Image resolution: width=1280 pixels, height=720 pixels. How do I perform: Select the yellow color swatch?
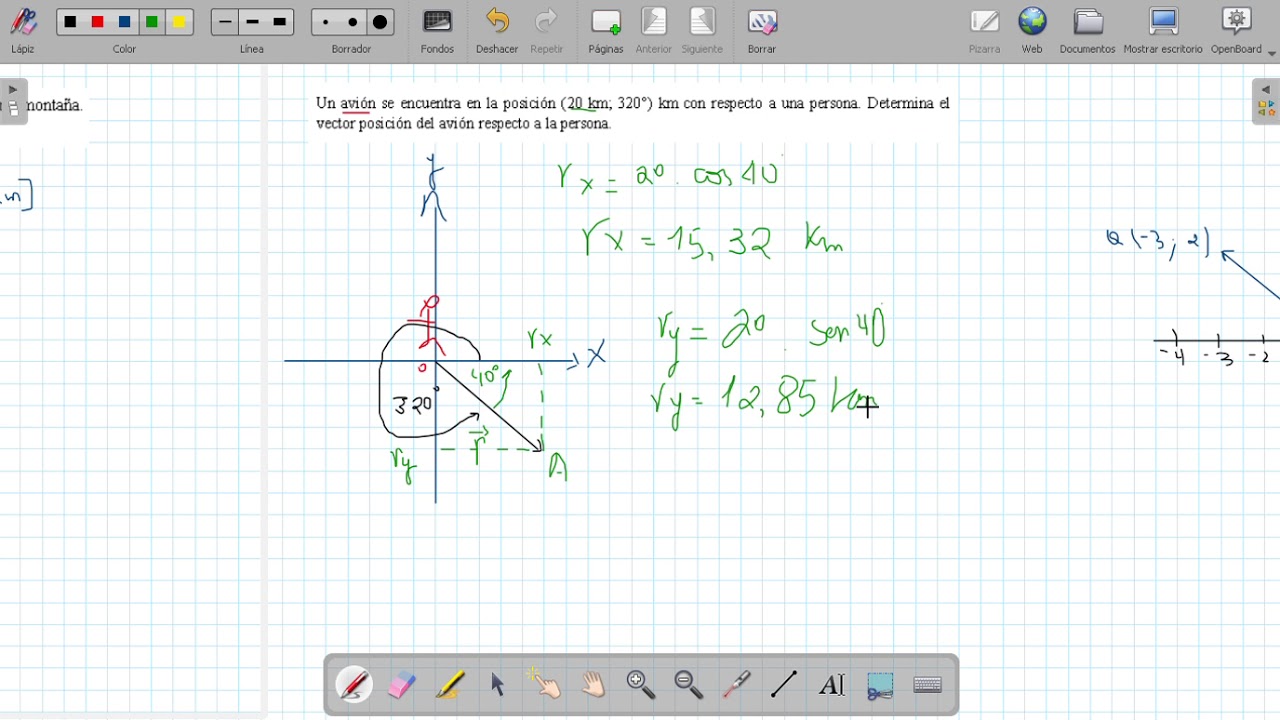[x=179, y=22]
